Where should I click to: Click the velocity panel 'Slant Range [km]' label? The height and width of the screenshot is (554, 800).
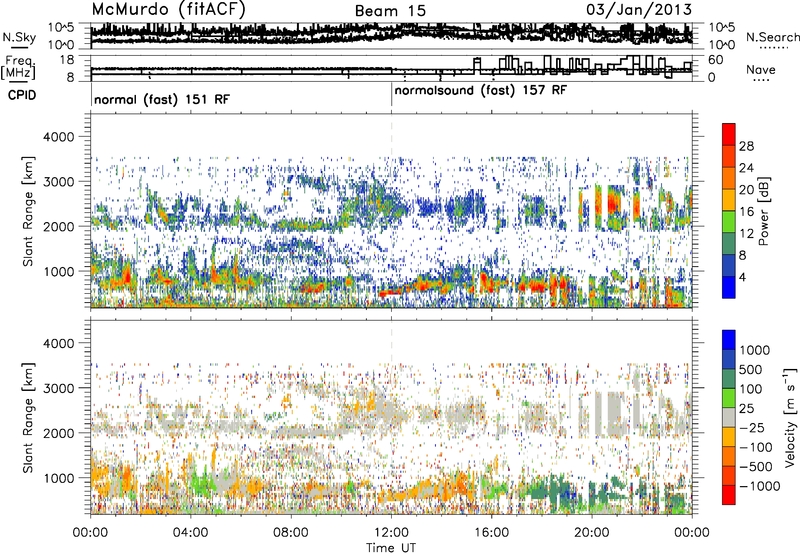tap(29, 417)
